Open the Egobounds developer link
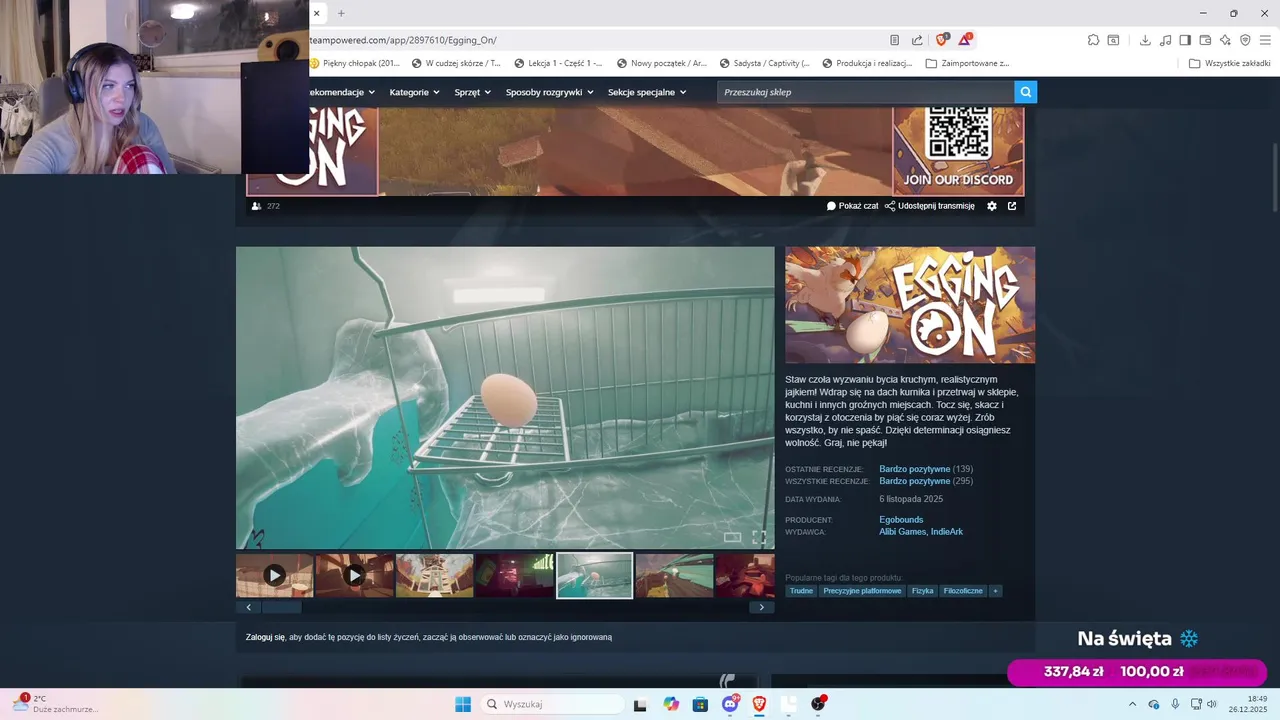The height and width of the screenshot is (720, 1280). [x=901, y=520]
